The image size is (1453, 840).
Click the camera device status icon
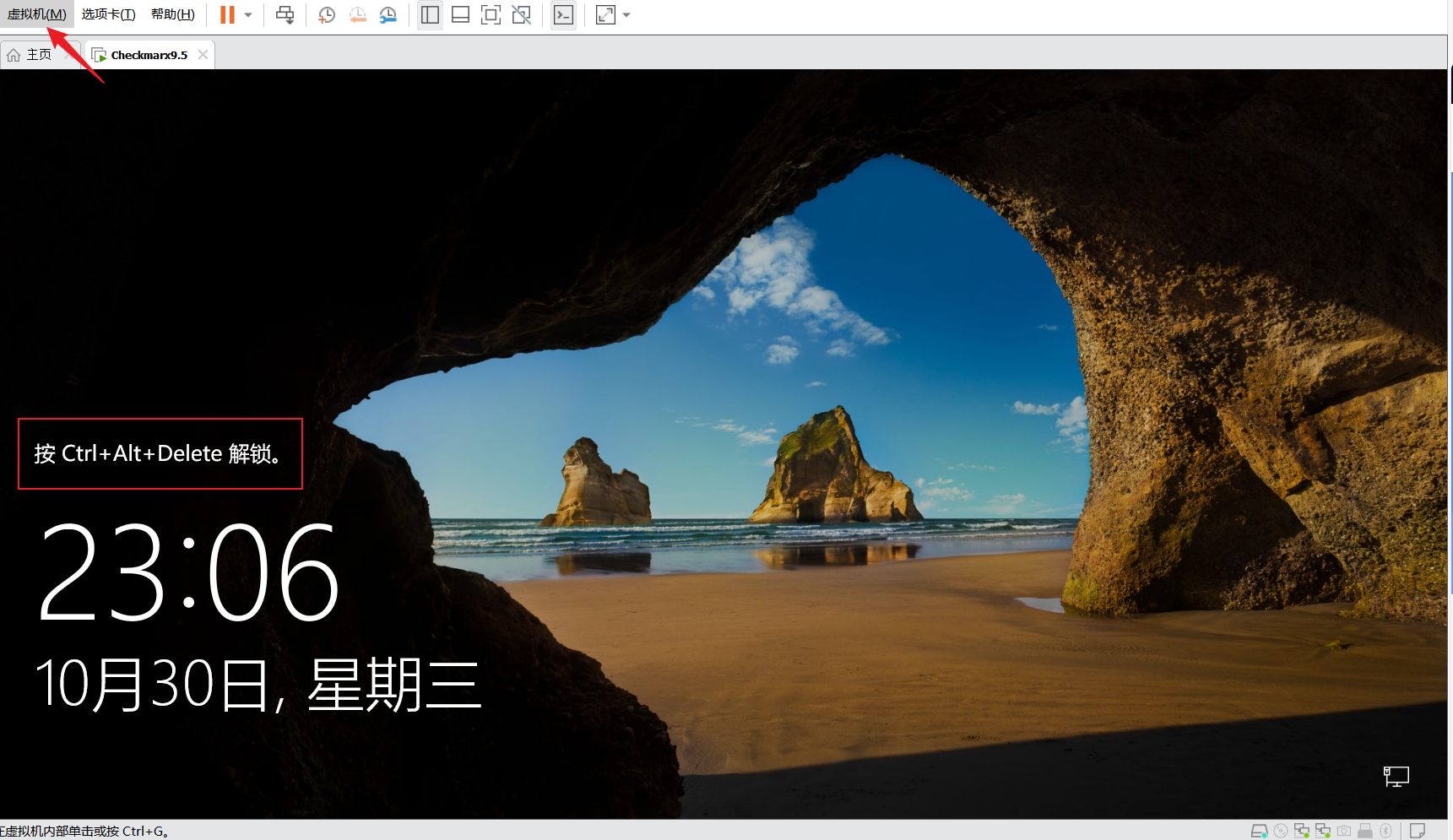point(1344,831)
